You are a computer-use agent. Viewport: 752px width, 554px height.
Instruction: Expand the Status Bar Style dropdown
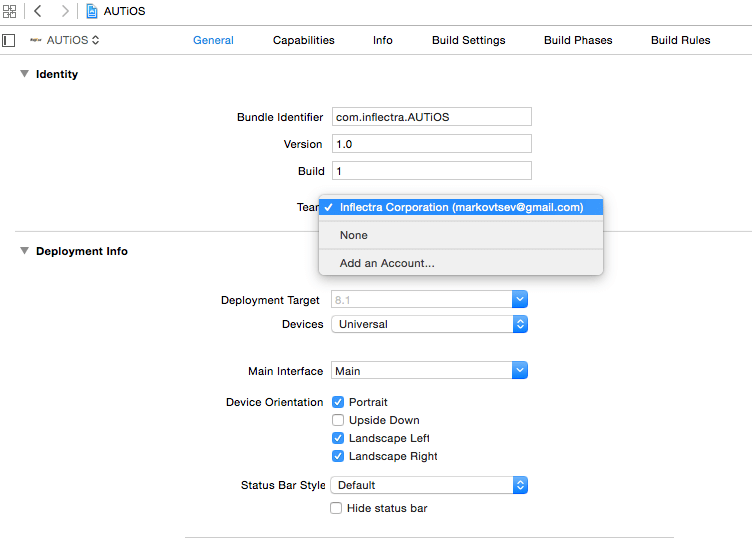pyautogui.click(x=428, y=485)
